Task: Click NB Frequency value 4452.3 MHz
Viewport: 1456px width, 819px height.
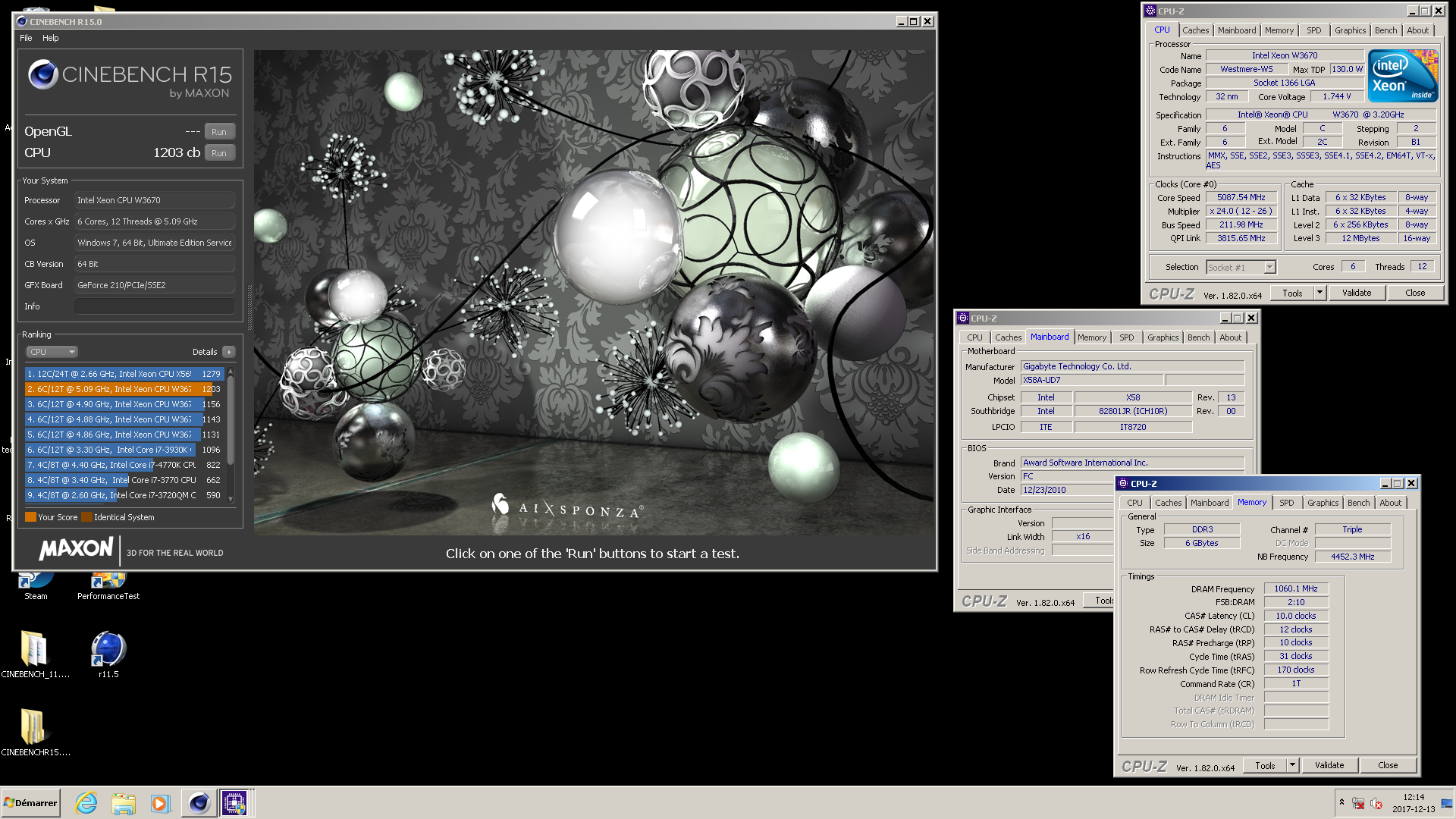Action: 1352,557
